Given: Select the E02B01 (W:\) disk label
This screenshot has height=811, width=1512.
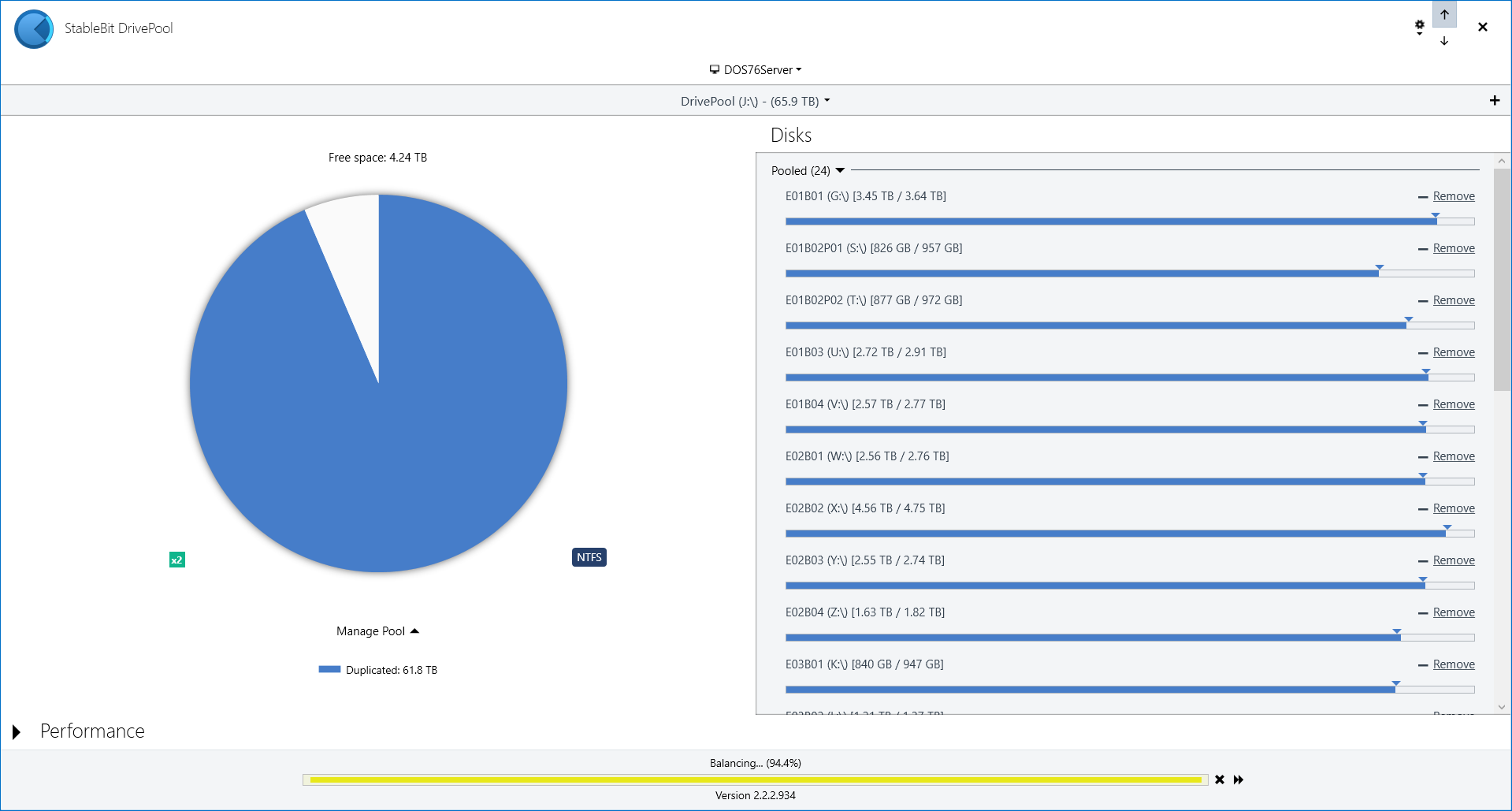Looking at the screenshot, I should coord(867,456).
